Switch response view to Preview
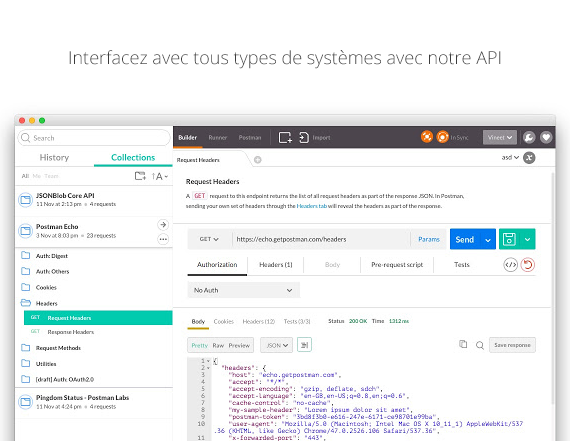 click(239, 345)
